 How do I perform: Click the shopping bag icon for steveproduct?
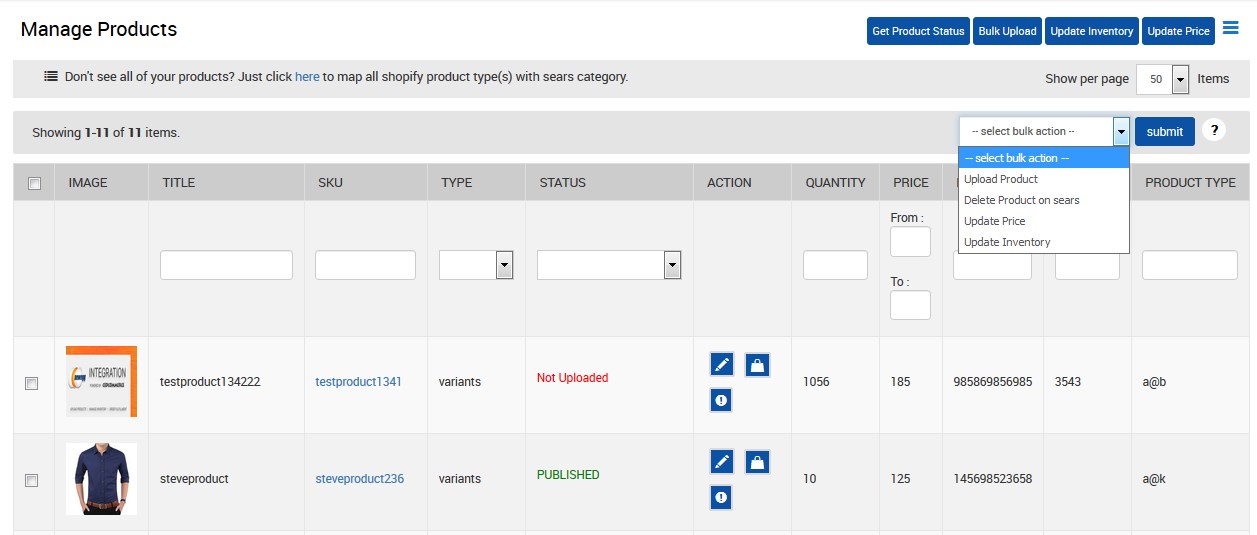757,461
